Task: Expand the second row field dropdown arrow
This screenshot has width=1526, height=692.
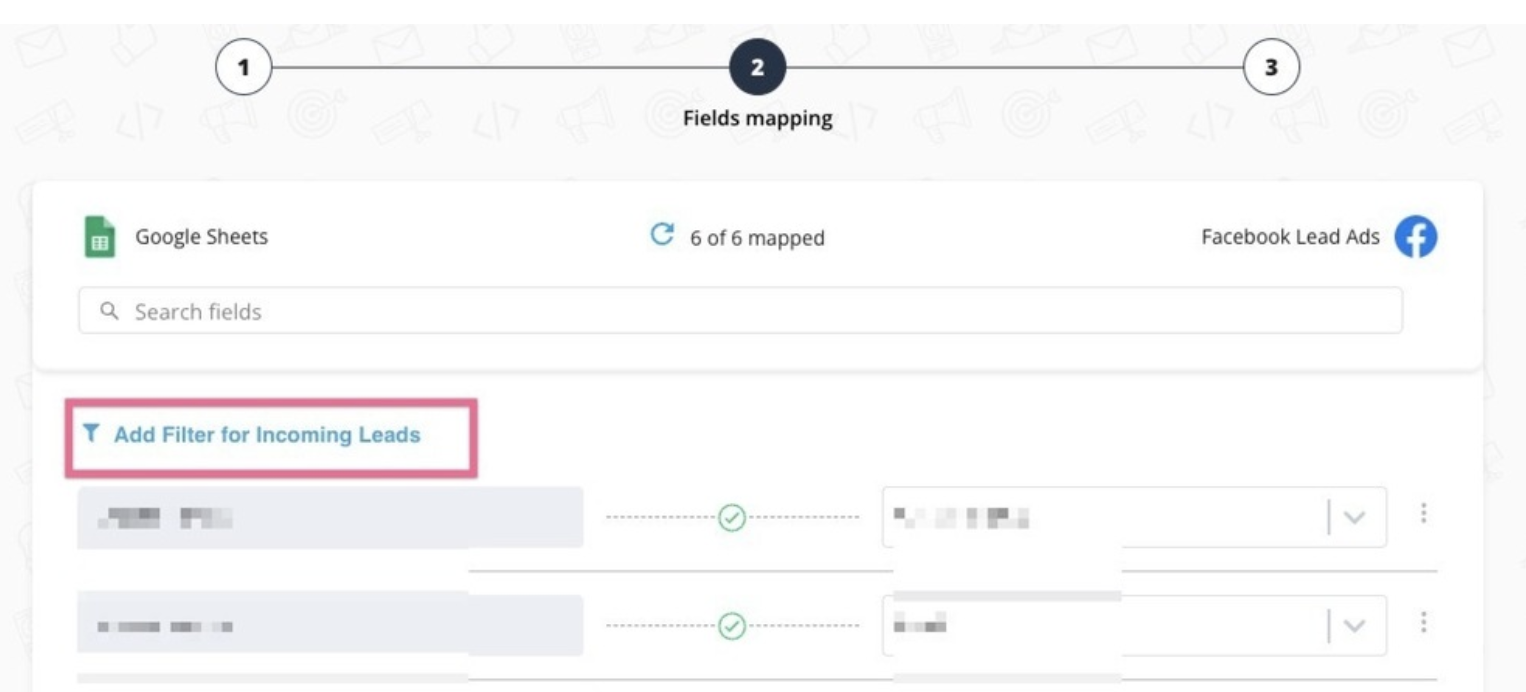Action: (x=1354, y=626)
